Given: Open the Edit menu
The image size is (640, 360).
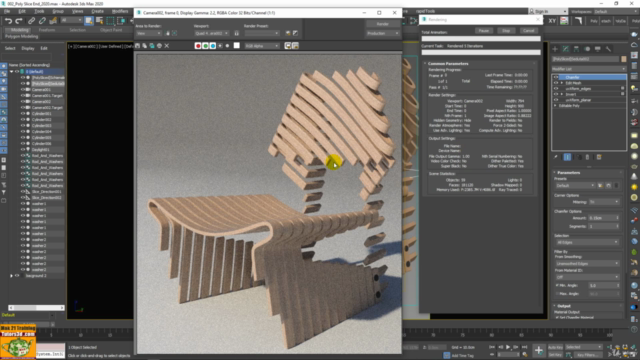Looking at the screenshot, I should click(x=22, y=11).
